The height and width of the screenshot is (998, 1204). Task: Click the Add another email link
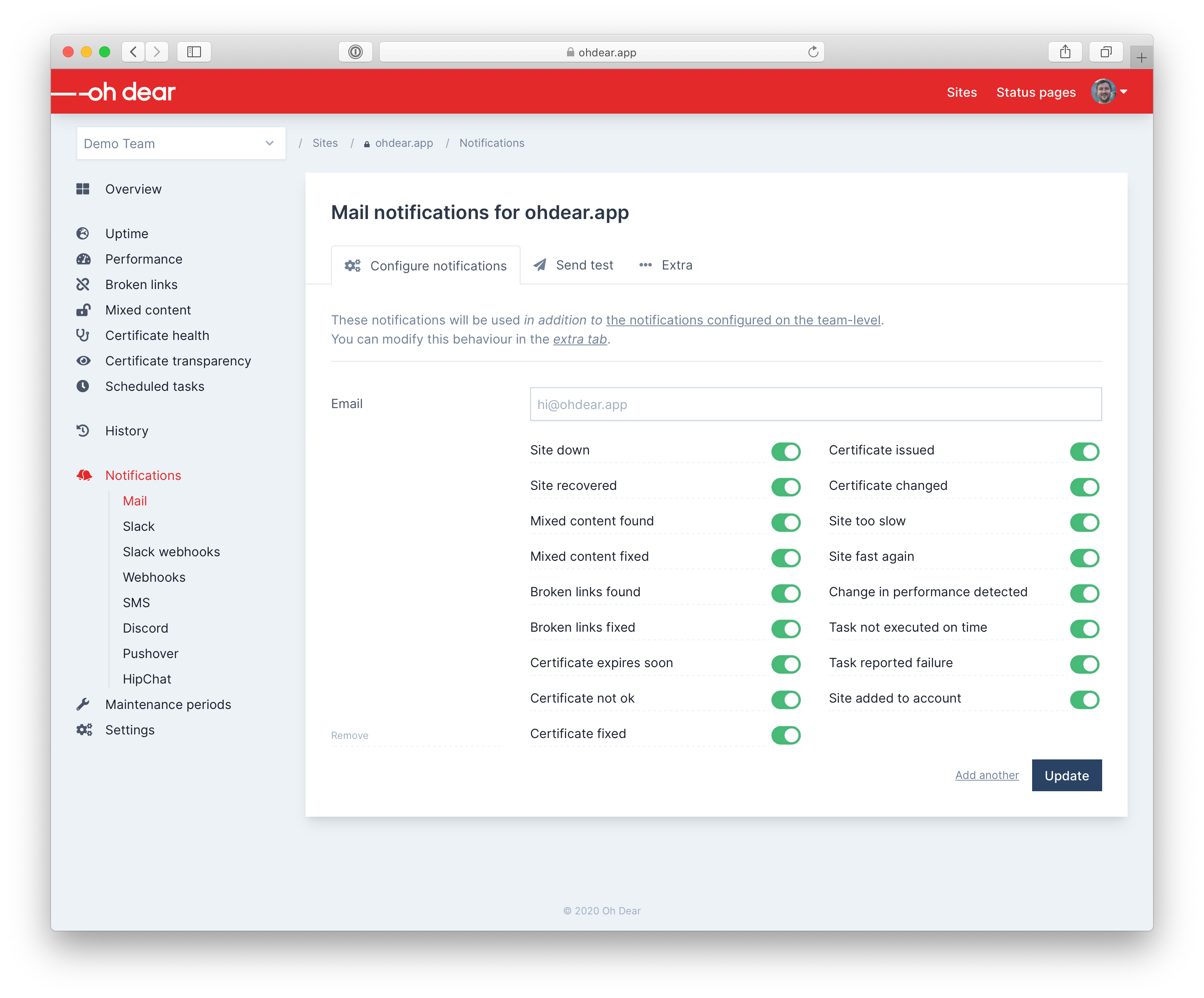pyautogui.click(x=987, y=775)
